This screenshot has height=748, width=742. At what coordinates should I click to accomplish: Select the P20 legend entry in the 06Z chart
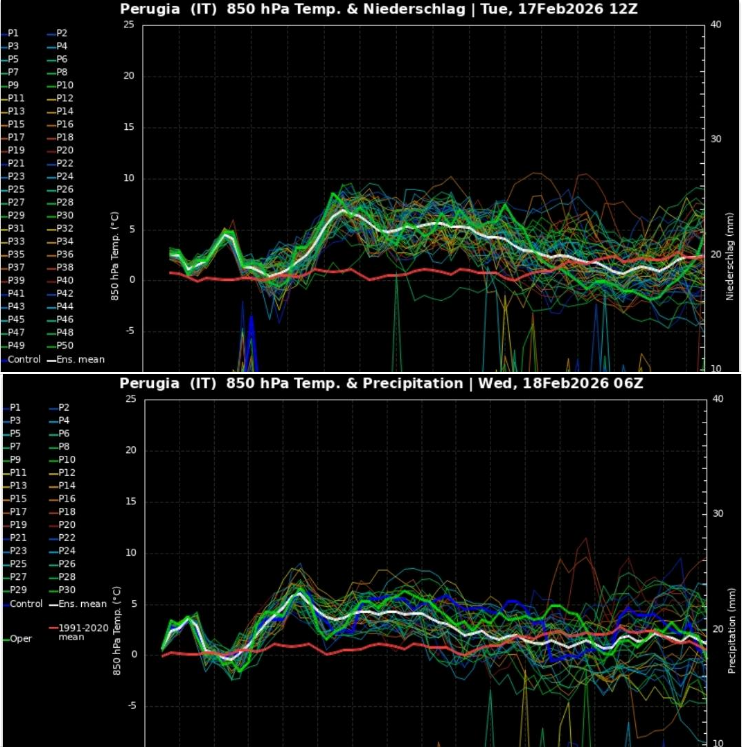pyautogui.click(x=66, y=525)
